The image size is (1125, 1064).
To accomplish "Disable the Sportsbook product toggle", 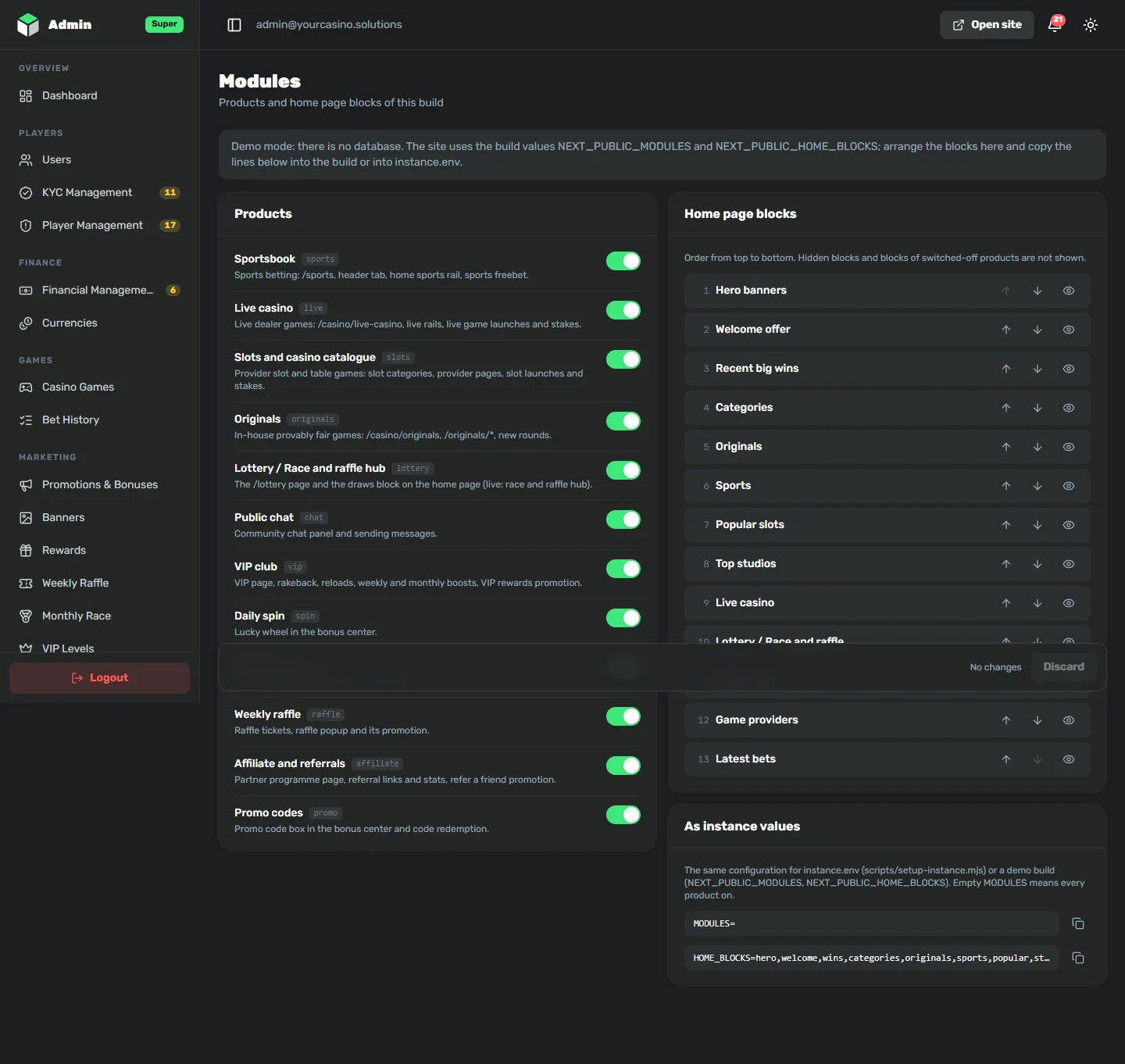I will pos(623,261).
